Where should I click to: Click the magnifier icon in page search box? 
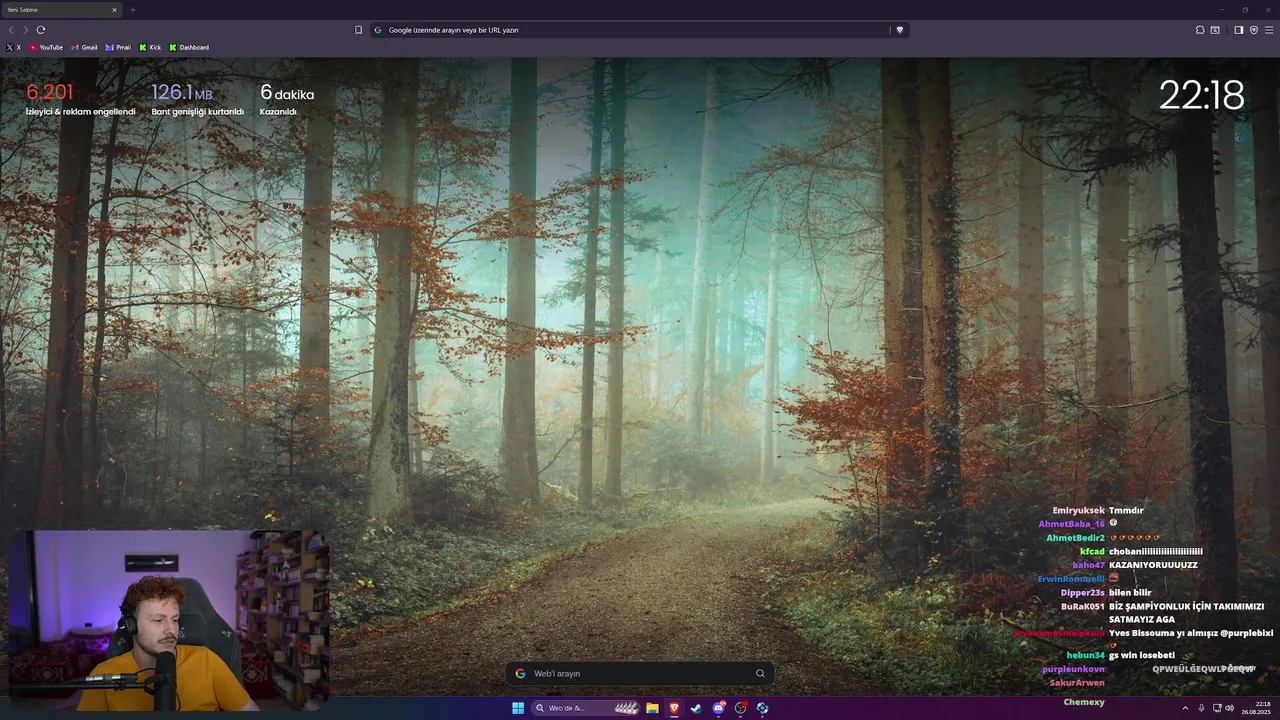[x=760, y=673]
